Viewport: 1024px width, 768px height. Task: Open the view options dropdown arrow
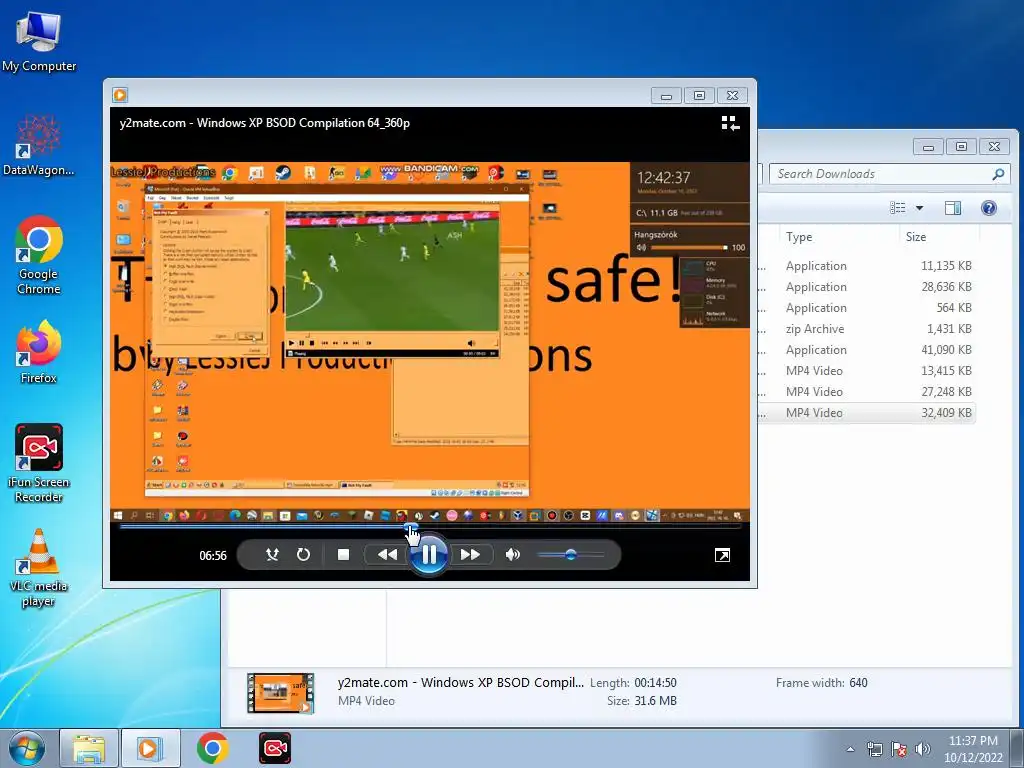(920, 208)
